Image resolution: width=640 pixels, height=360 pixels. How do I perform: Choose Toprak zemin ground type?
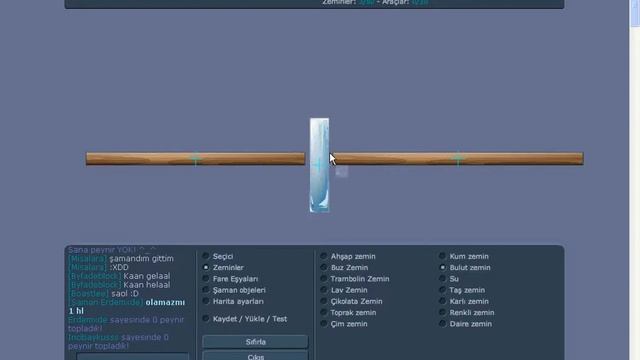tap(324, 312)
